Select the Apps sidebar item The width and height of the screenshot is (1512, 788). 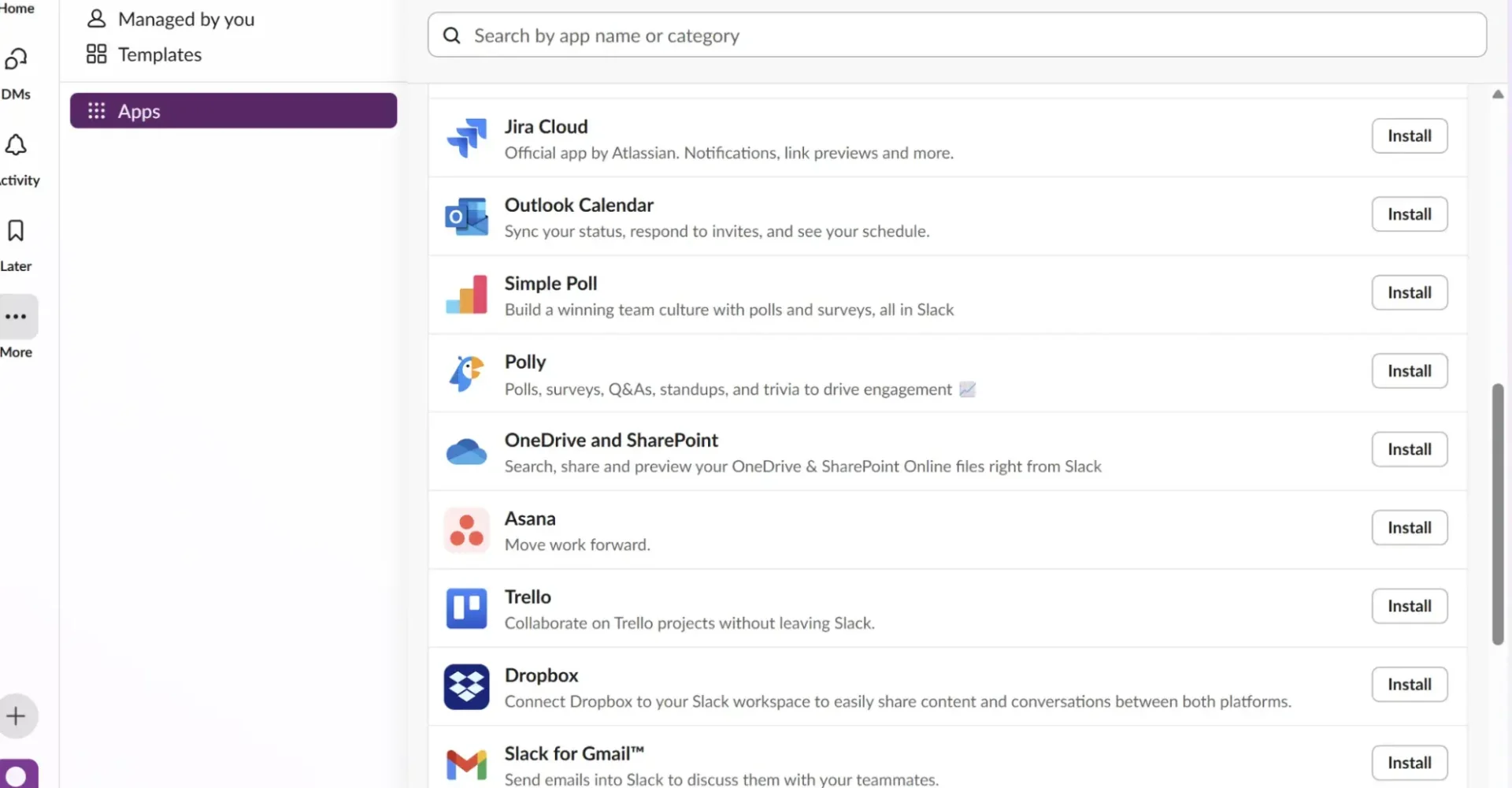point(233,111)
